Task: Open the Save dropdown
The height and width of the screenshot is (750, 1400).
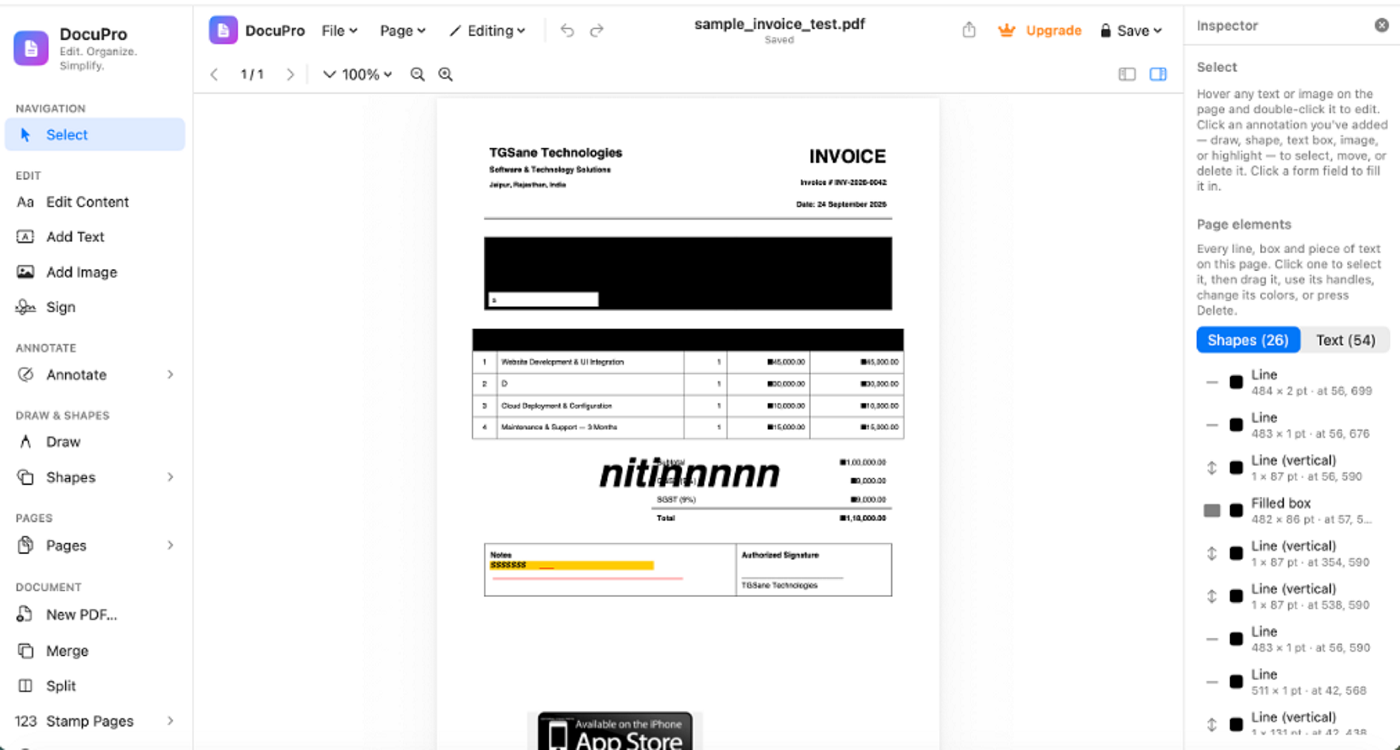Action: [x=1131, y=31]
